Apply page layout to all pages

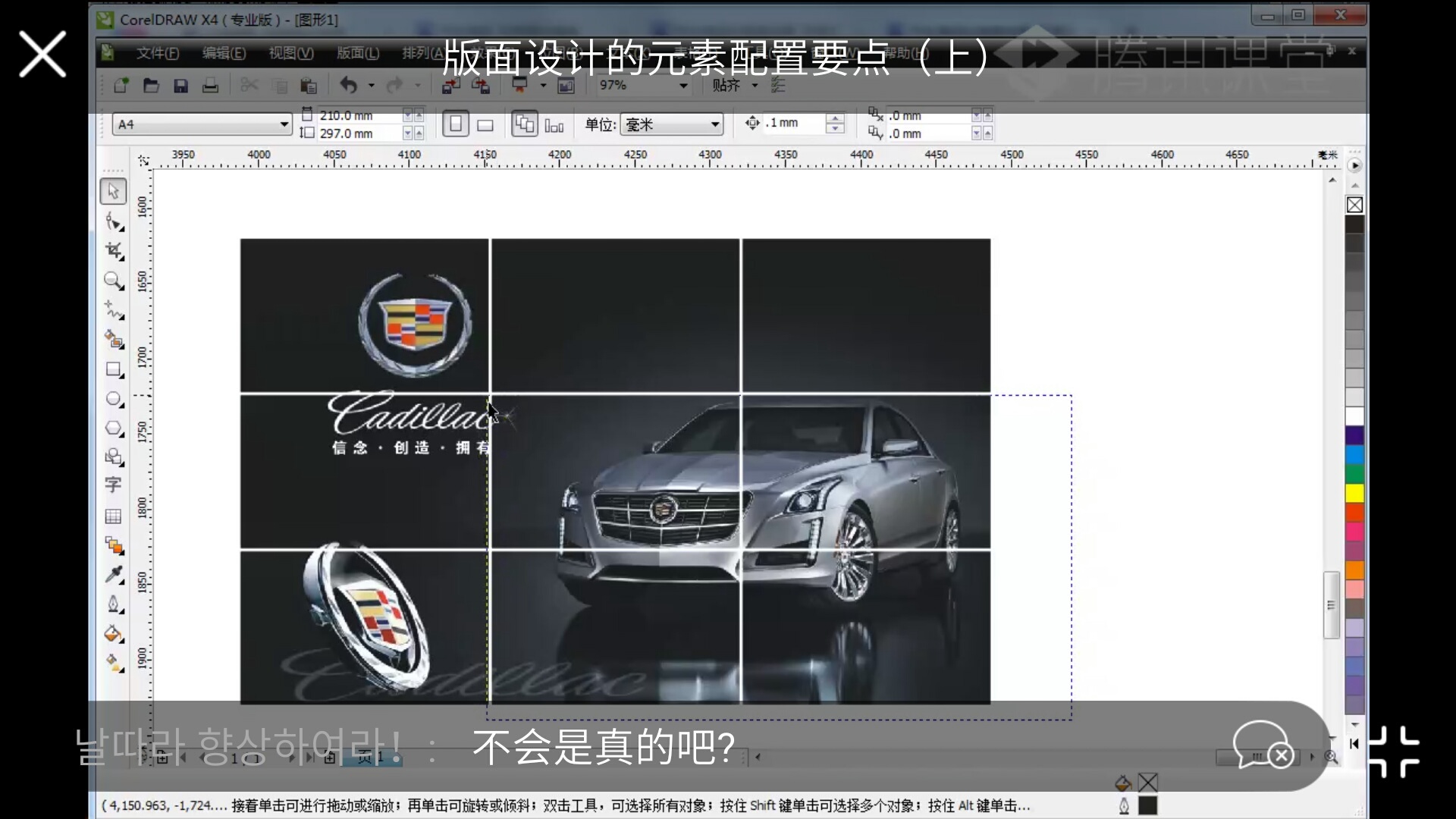click(x=524, y=124)
